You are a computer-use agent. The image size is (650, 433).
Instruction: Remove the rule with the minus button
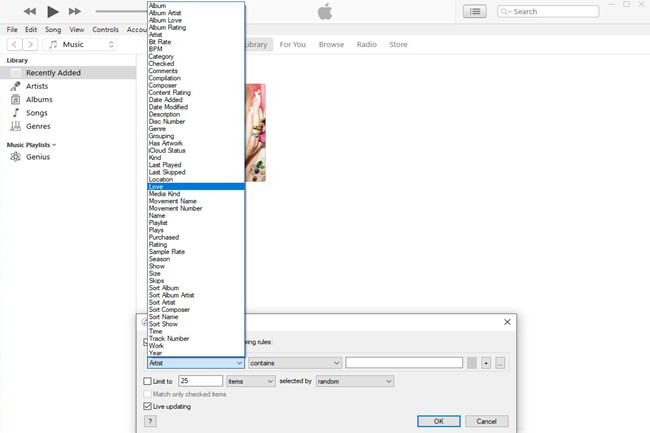click(x=472, y=363)
